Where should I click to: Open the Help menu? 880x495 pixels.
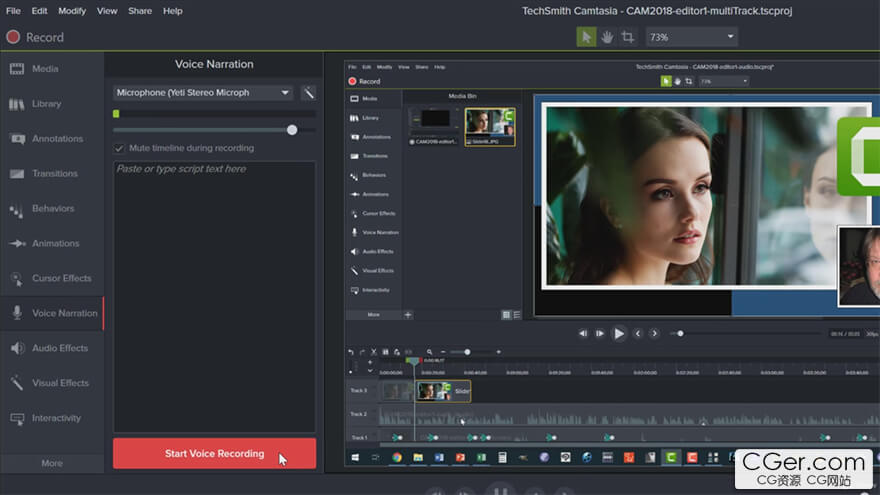click(x=172, y=11)
